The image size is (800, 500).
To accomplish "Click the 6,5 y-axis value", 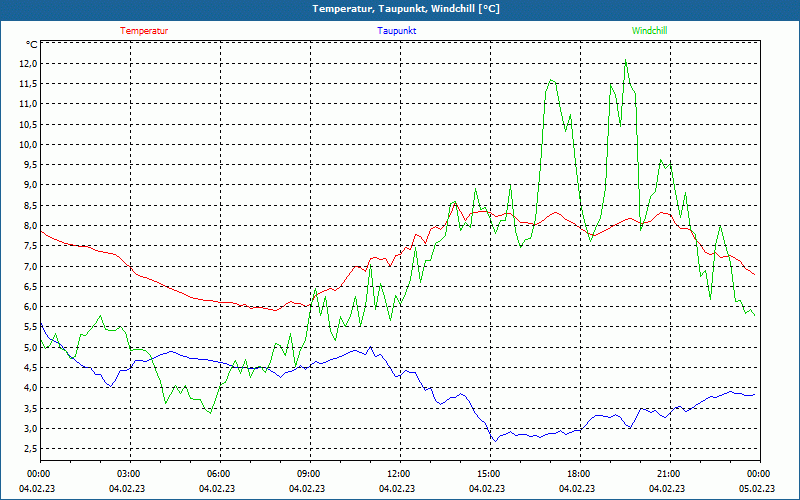I will (30, 287).
